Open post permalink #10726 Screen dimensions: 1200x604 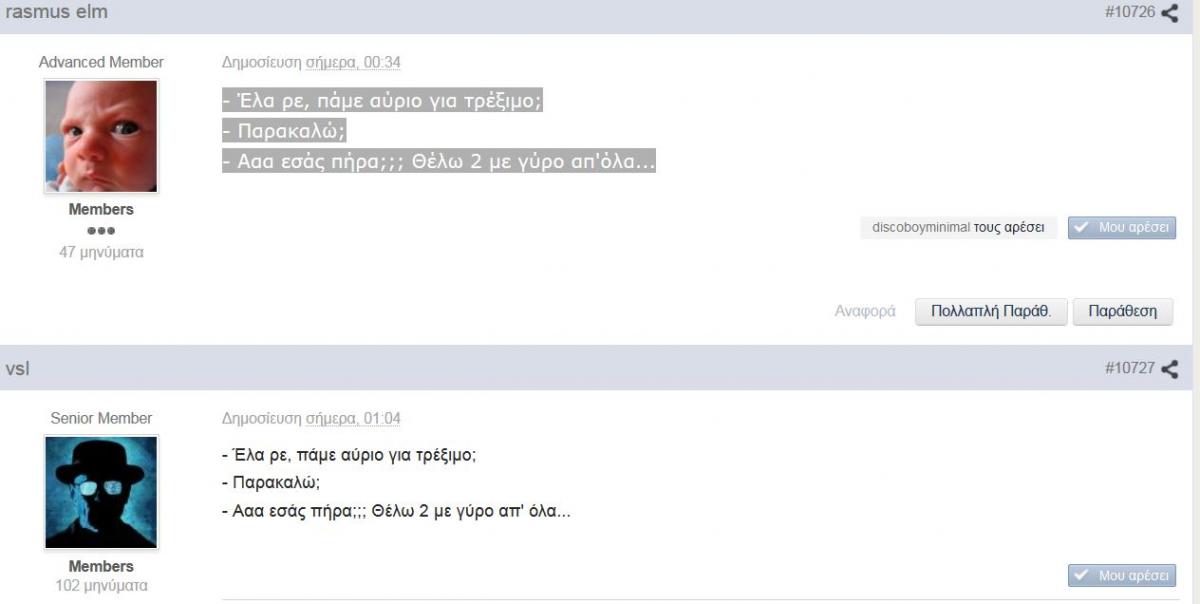click(1130, 13)
